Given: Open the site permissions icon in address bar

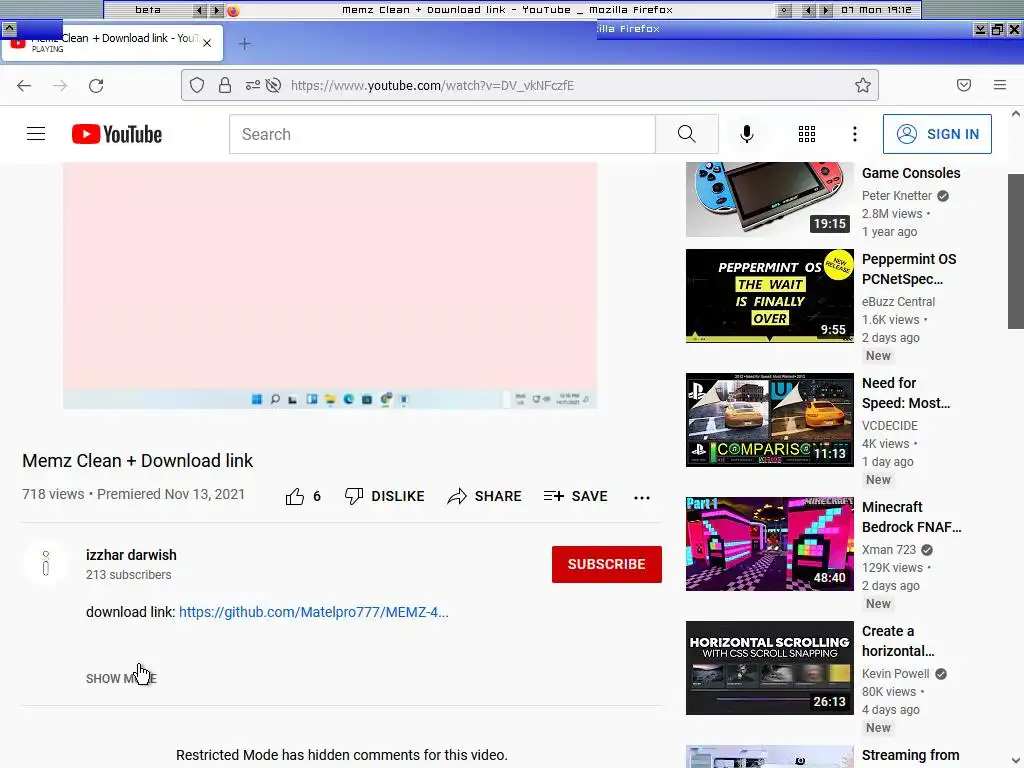Looking at the screenshot, I should click(252, 86).
